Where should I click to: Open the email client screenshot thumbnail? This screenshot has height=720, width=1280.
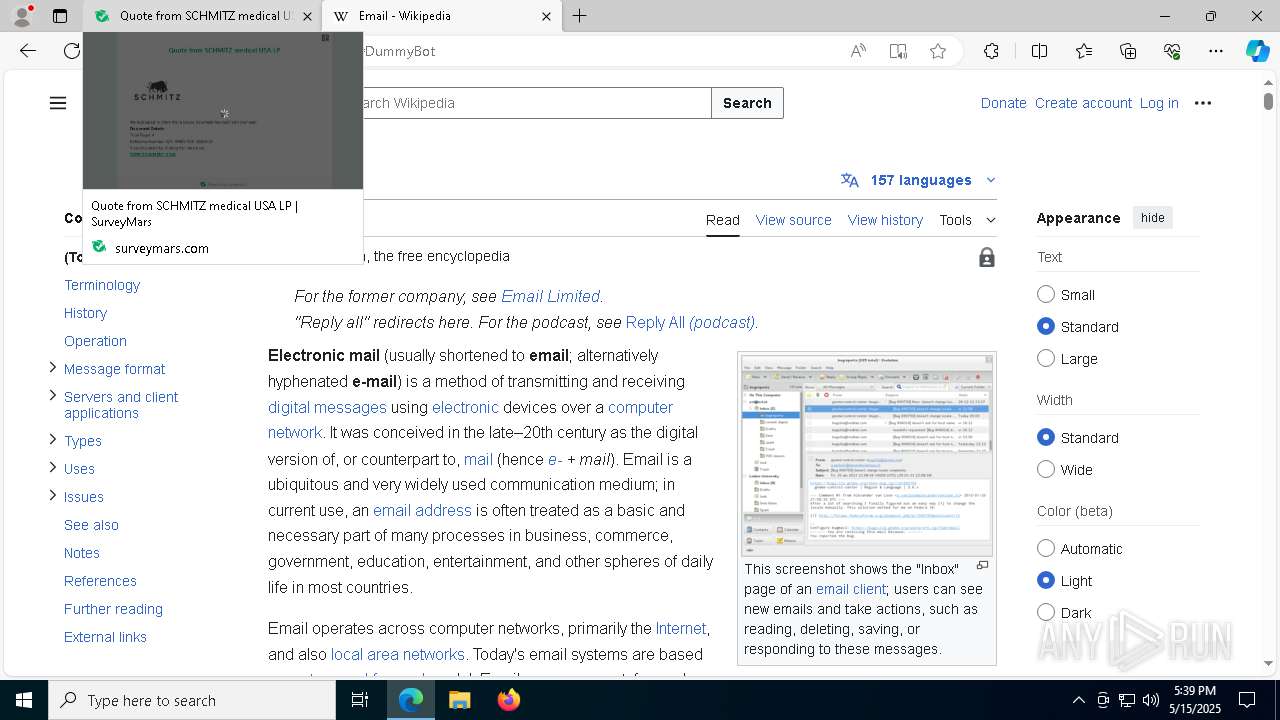[867, 454]
